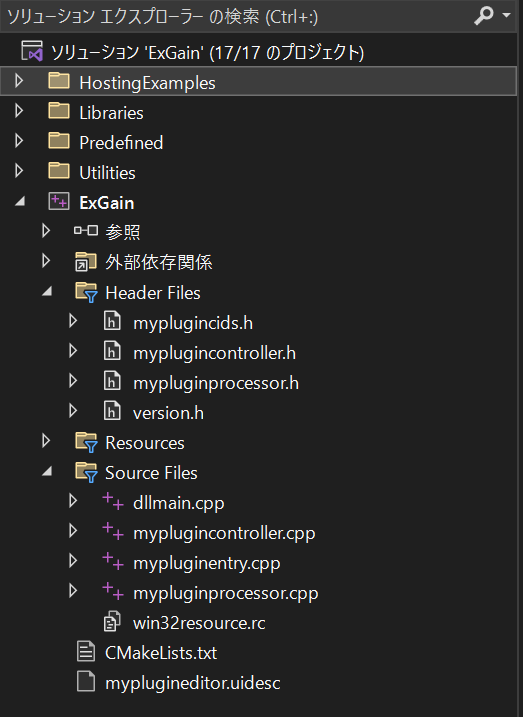
Task: Click the version.h header icon
Action: 112,411
